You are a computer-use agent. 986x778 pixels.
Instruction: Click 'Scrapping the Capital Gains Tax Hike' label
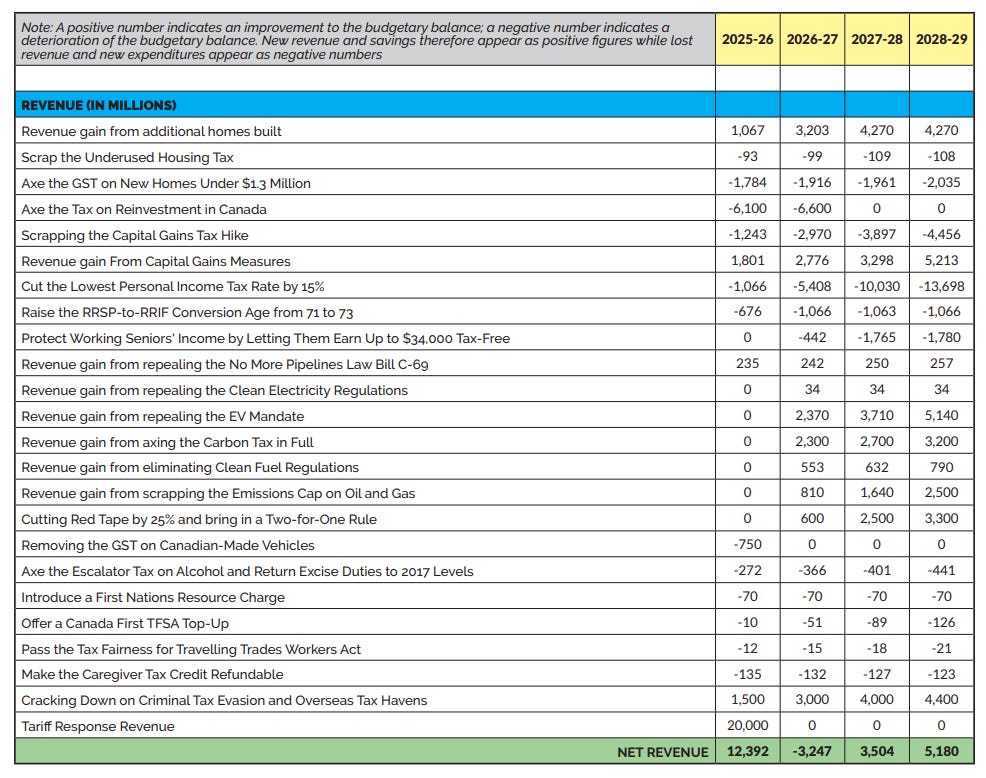(135, 235)
